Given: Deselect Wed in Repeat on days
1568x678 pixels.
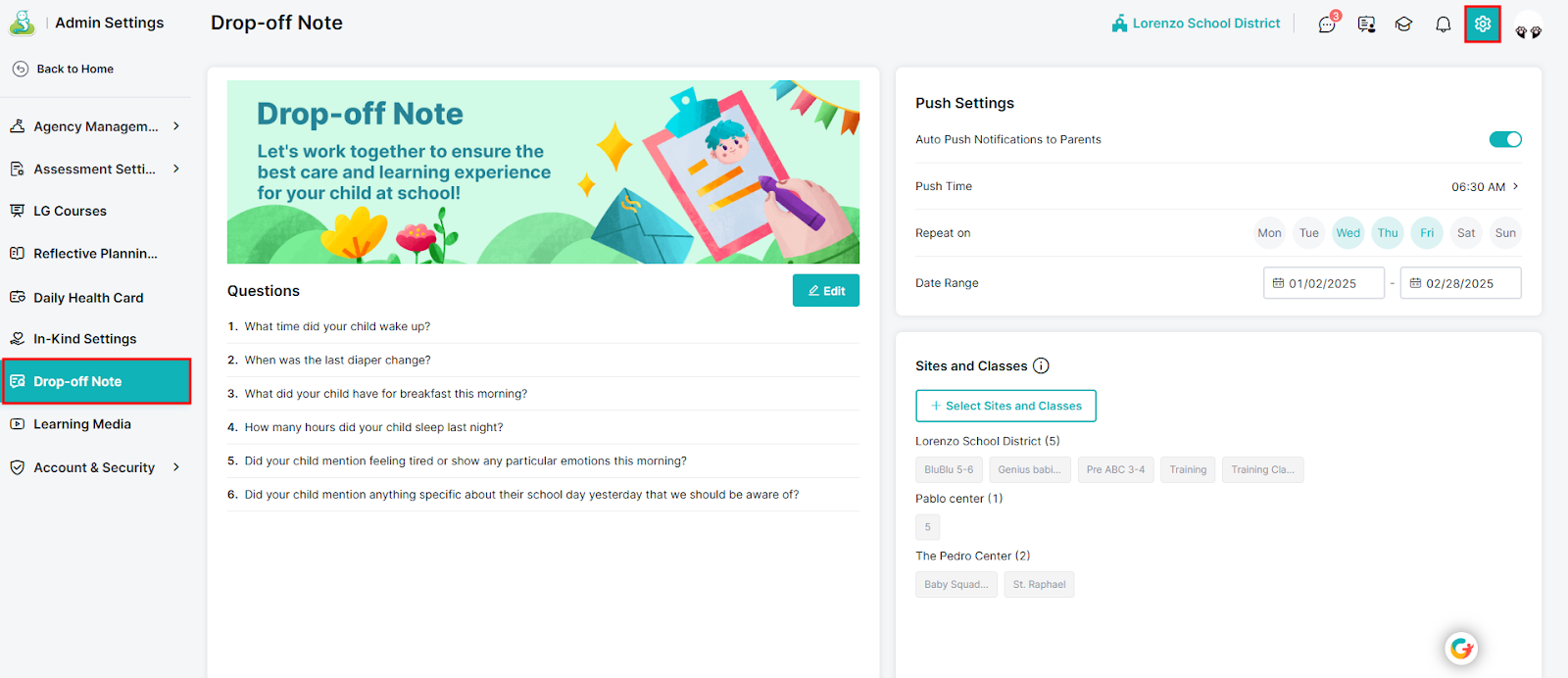Looking at the screenshot, I should coord(1347,233).
